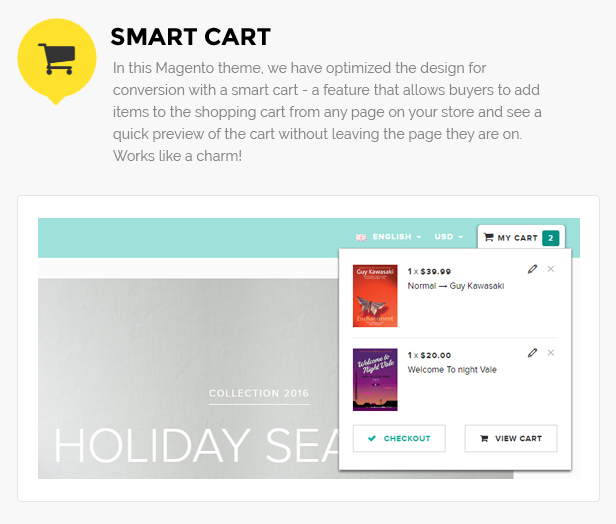Click the Welcome To night Vale product link

452,370
